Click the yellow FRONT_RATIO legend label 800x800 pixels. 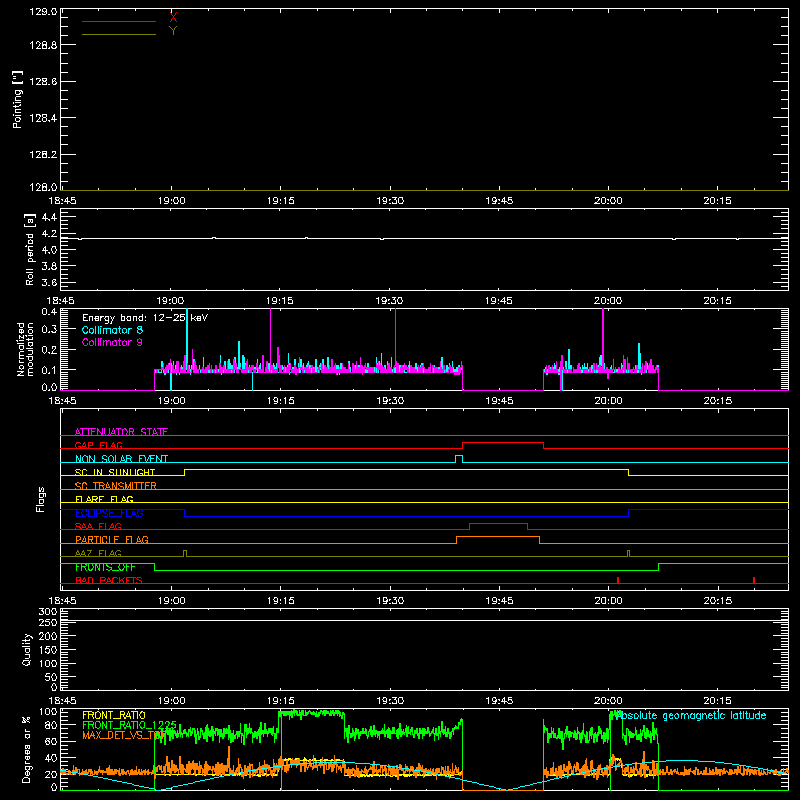(x=114, y=715)
